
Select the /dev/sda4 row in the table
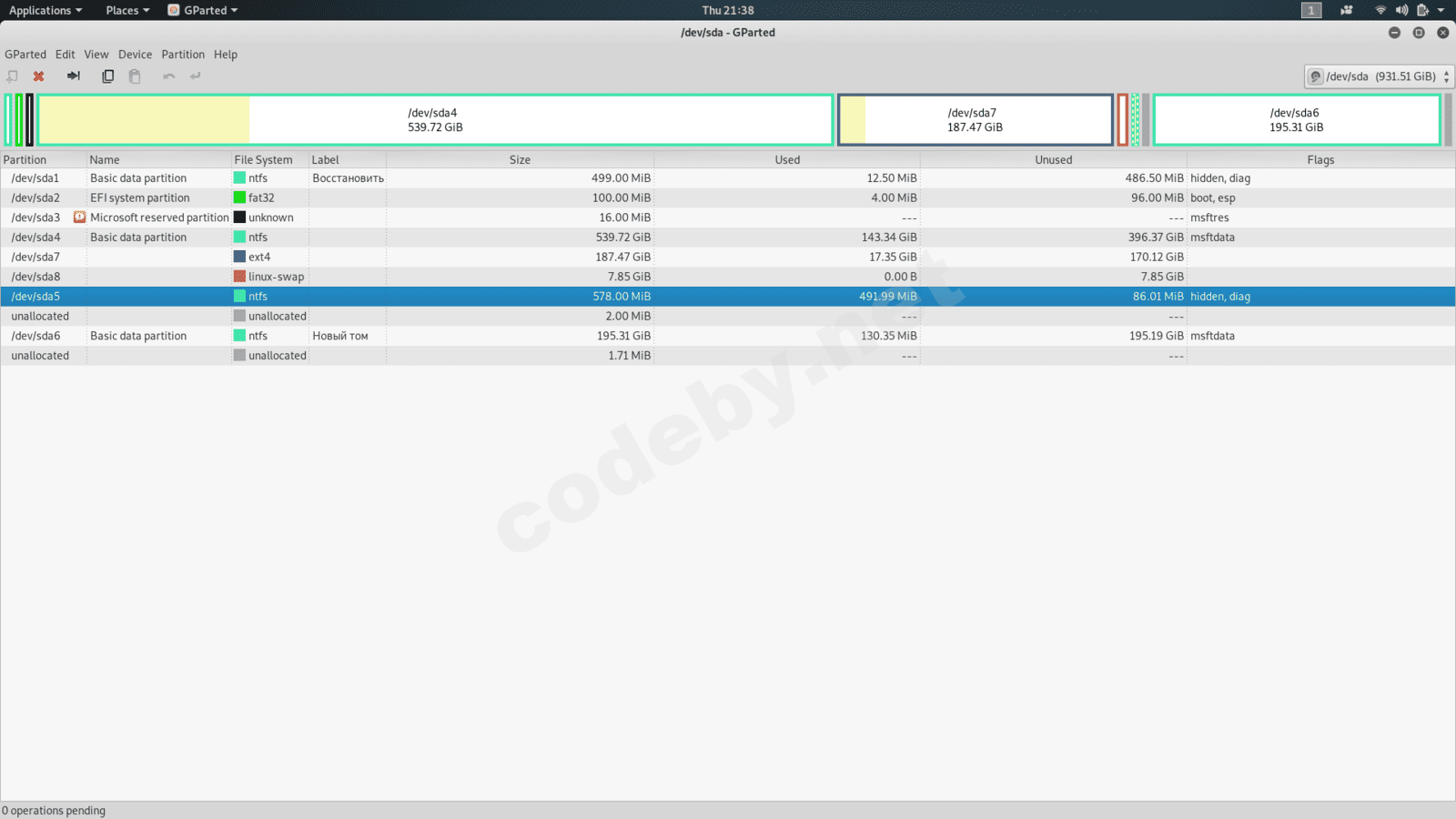click(x=728, y=238)
